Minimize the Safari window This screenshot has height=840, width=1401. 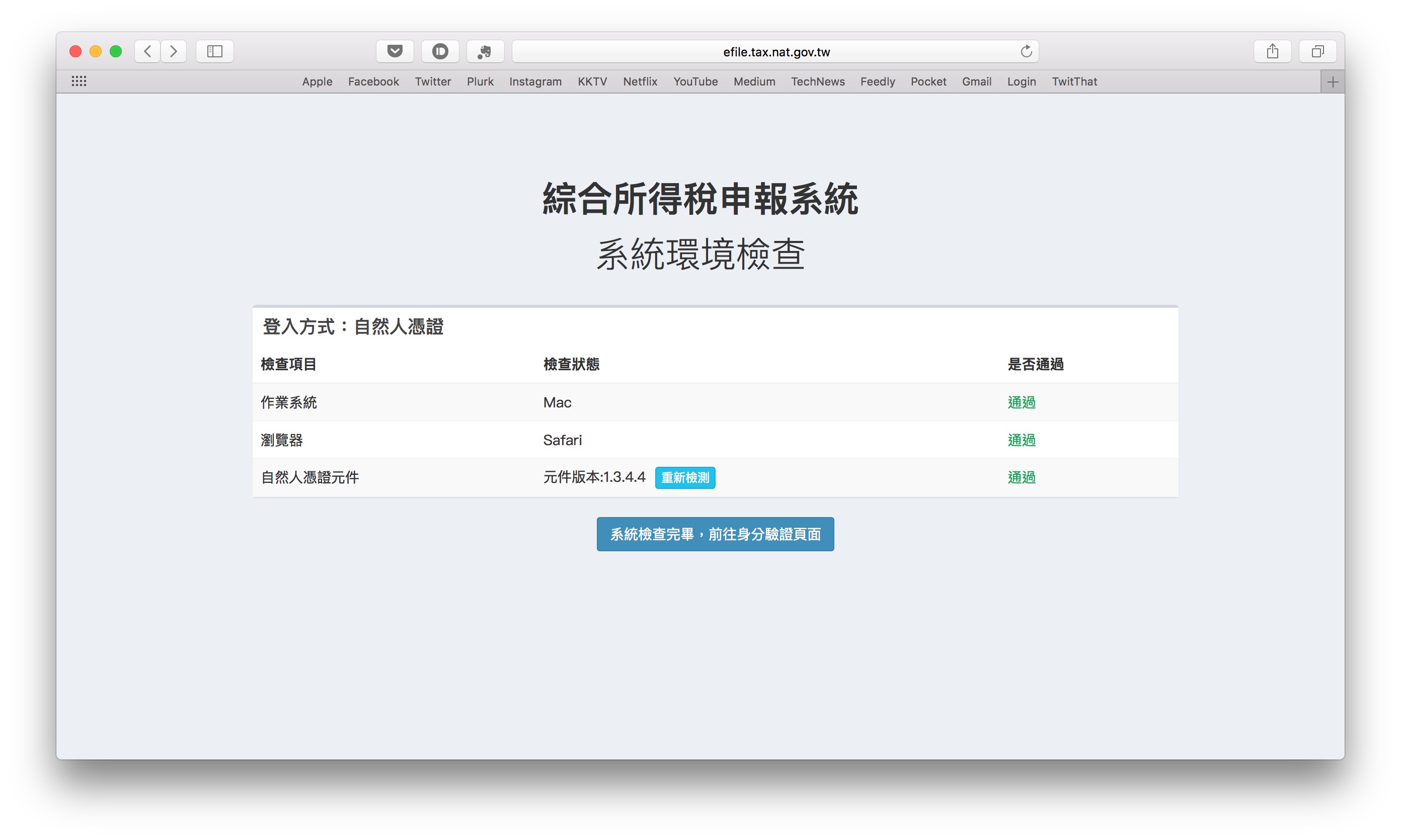tap(96, 51)
